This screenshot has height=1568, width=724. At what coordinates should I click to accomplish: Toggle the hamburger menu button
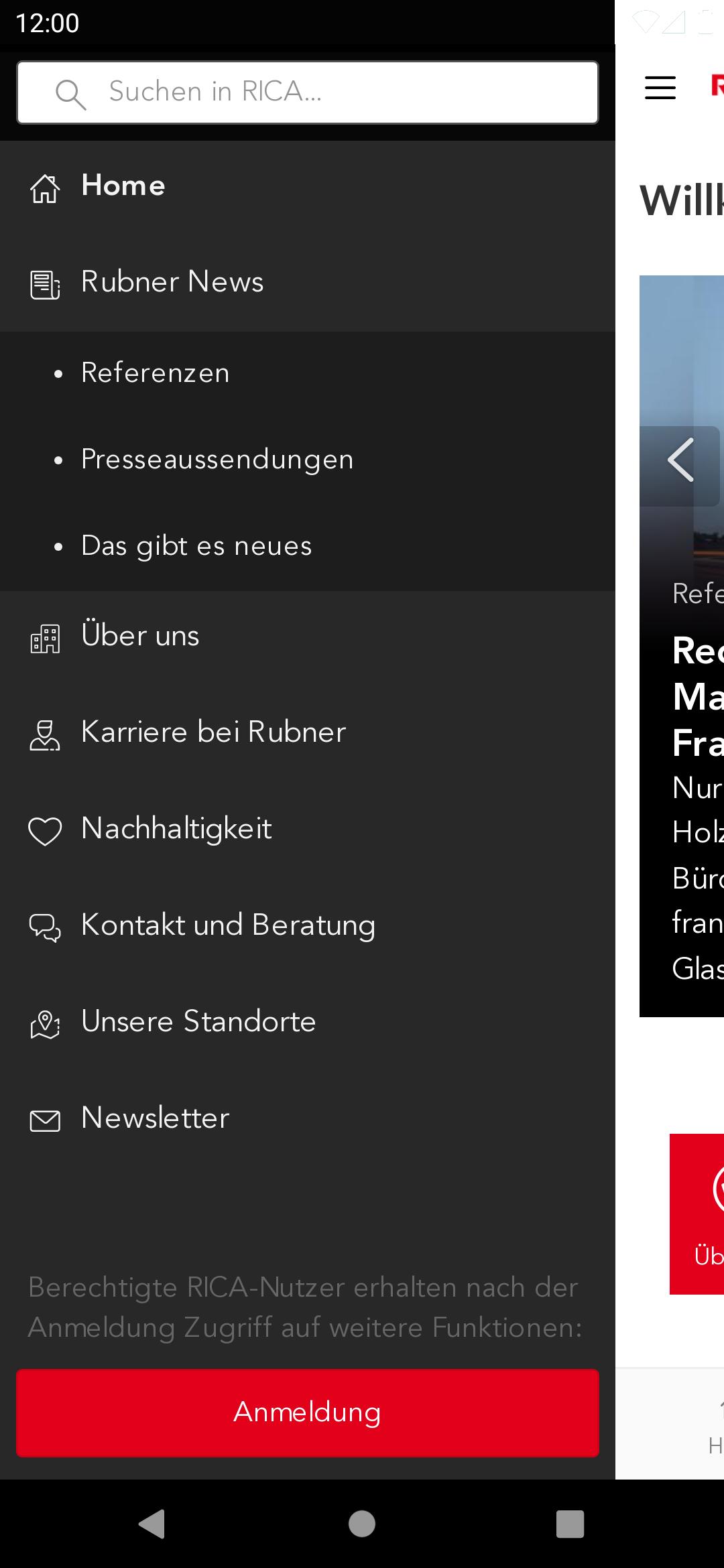coord(660,88)
